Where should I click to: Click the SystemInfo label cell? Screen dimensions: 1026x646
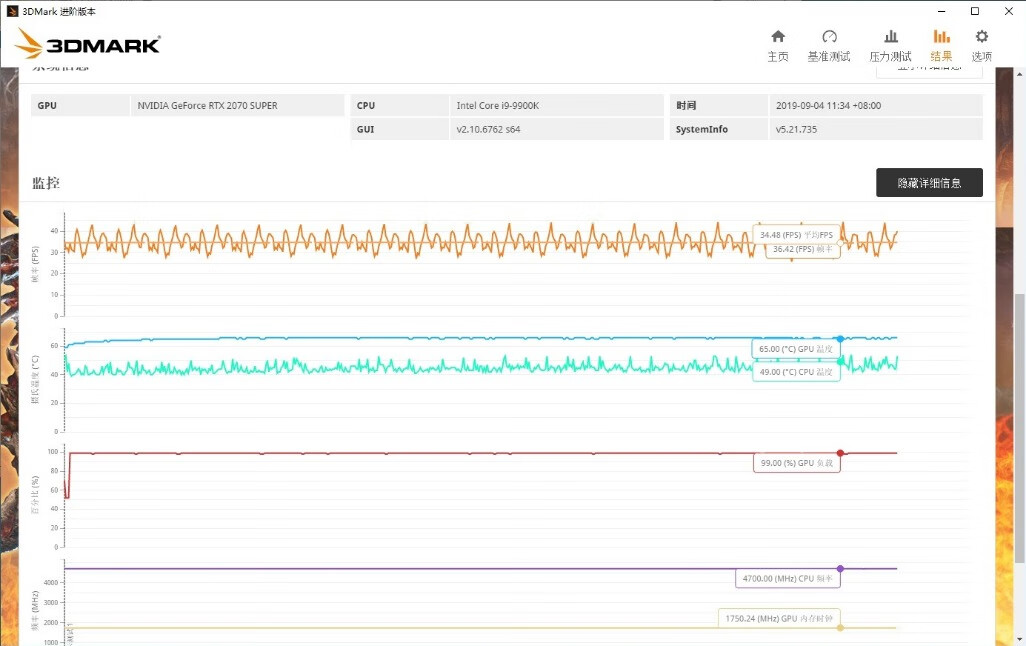(718, 129)
